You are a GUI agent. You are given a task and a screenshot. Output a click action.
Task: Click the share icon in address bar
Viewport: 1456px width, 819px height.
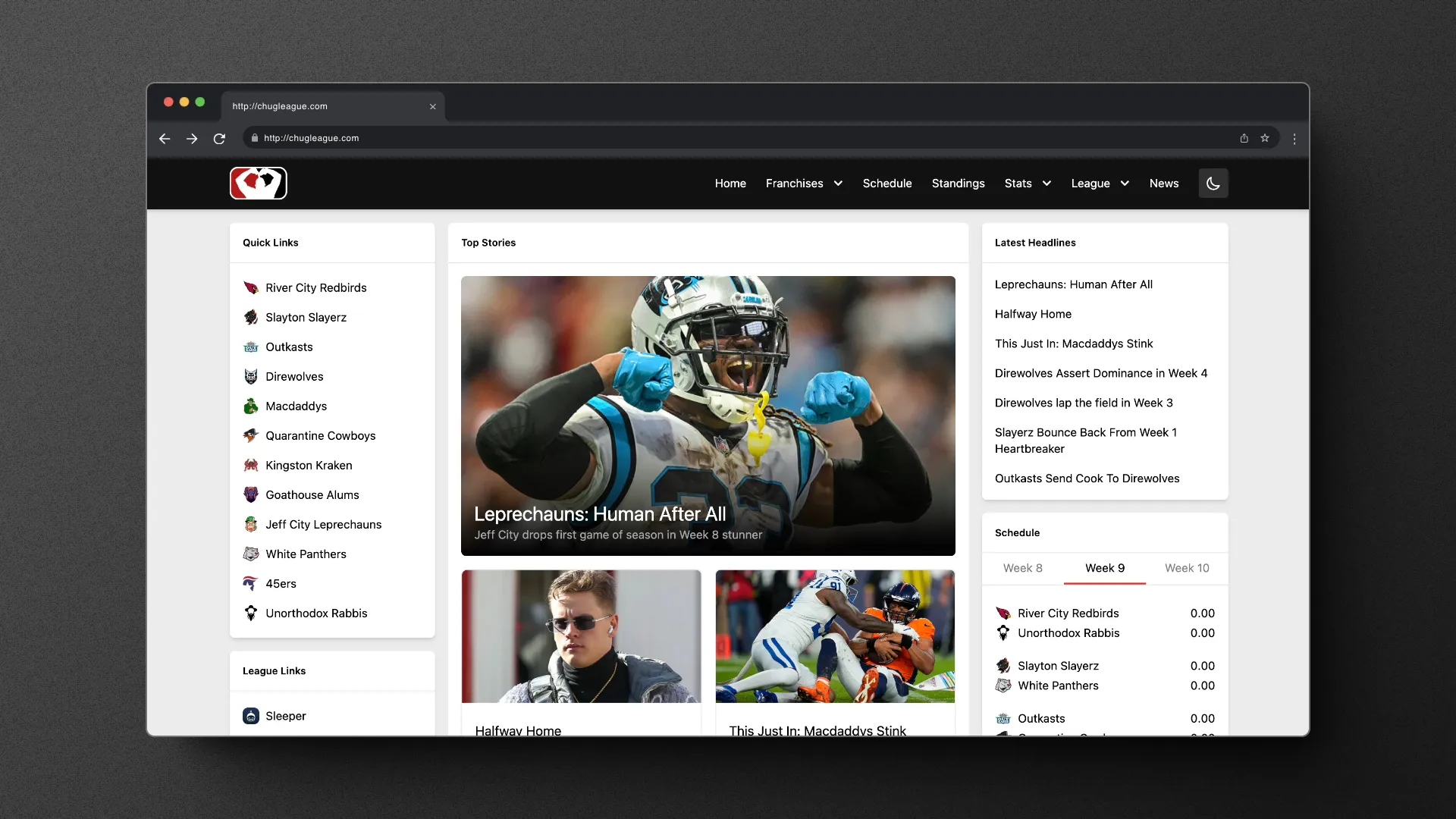[x=1244, y=138]
